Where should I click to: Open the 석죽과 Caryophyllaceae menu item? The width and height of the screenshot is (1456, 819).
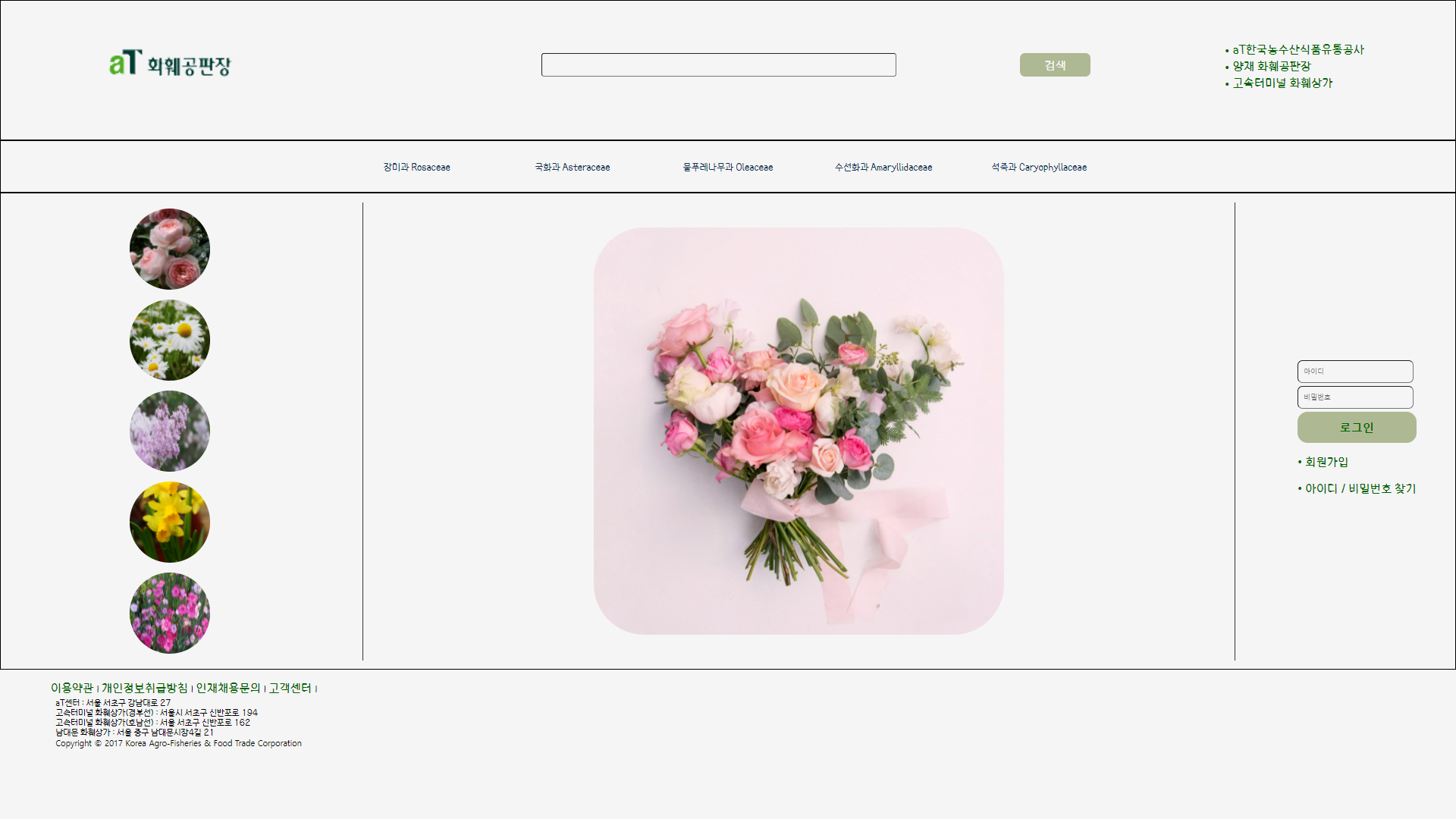(1039, 168)
